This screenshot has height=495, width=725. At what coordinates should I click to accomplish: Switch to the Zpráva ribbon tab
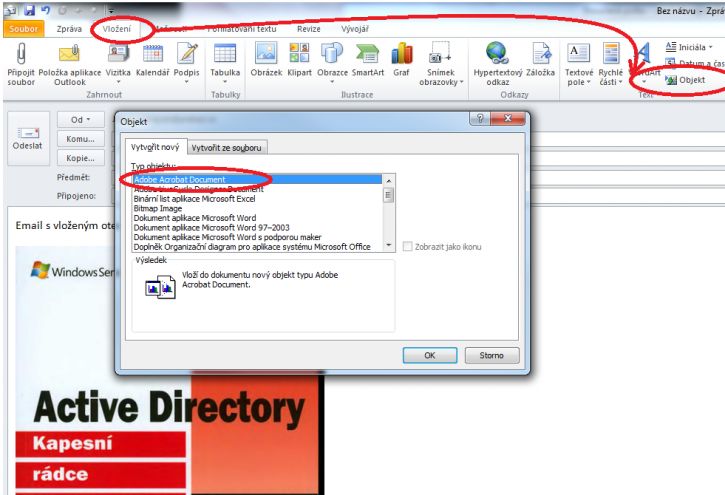click(x=69, y=29)
